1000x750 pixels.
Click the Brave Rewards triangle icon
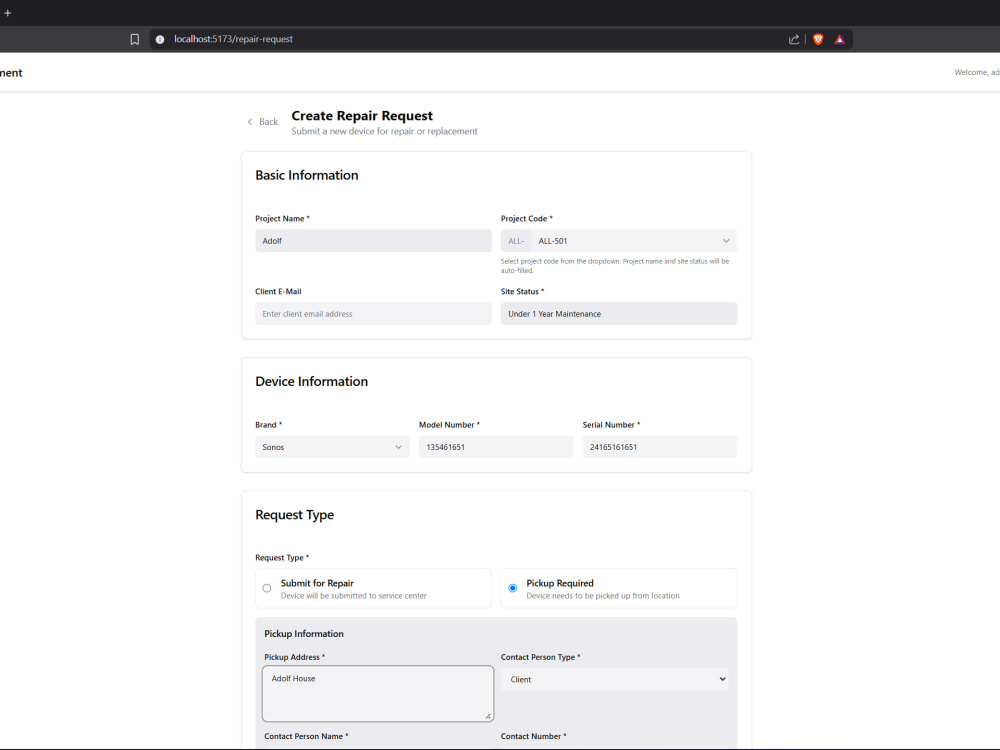840,40
